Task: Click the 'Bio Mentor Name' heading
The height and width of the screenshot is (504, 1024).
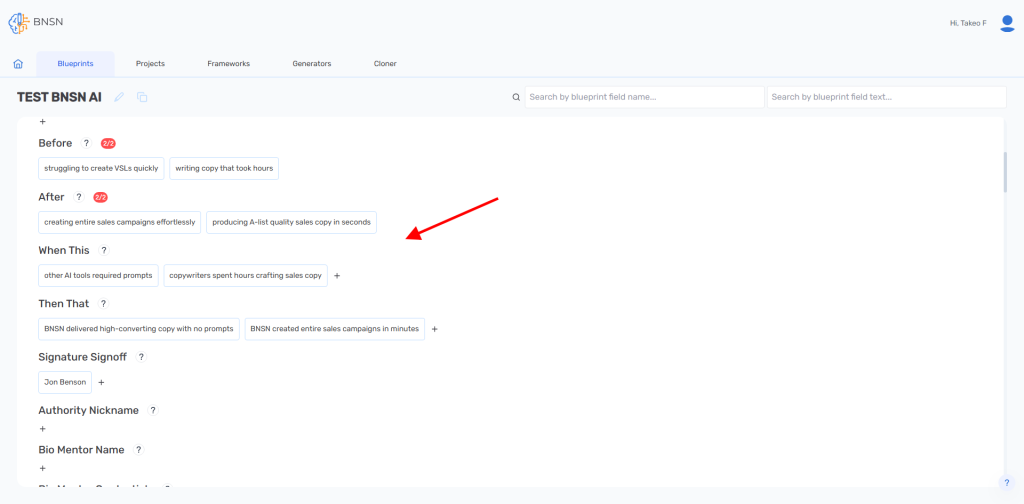Action: pos(82,450)
